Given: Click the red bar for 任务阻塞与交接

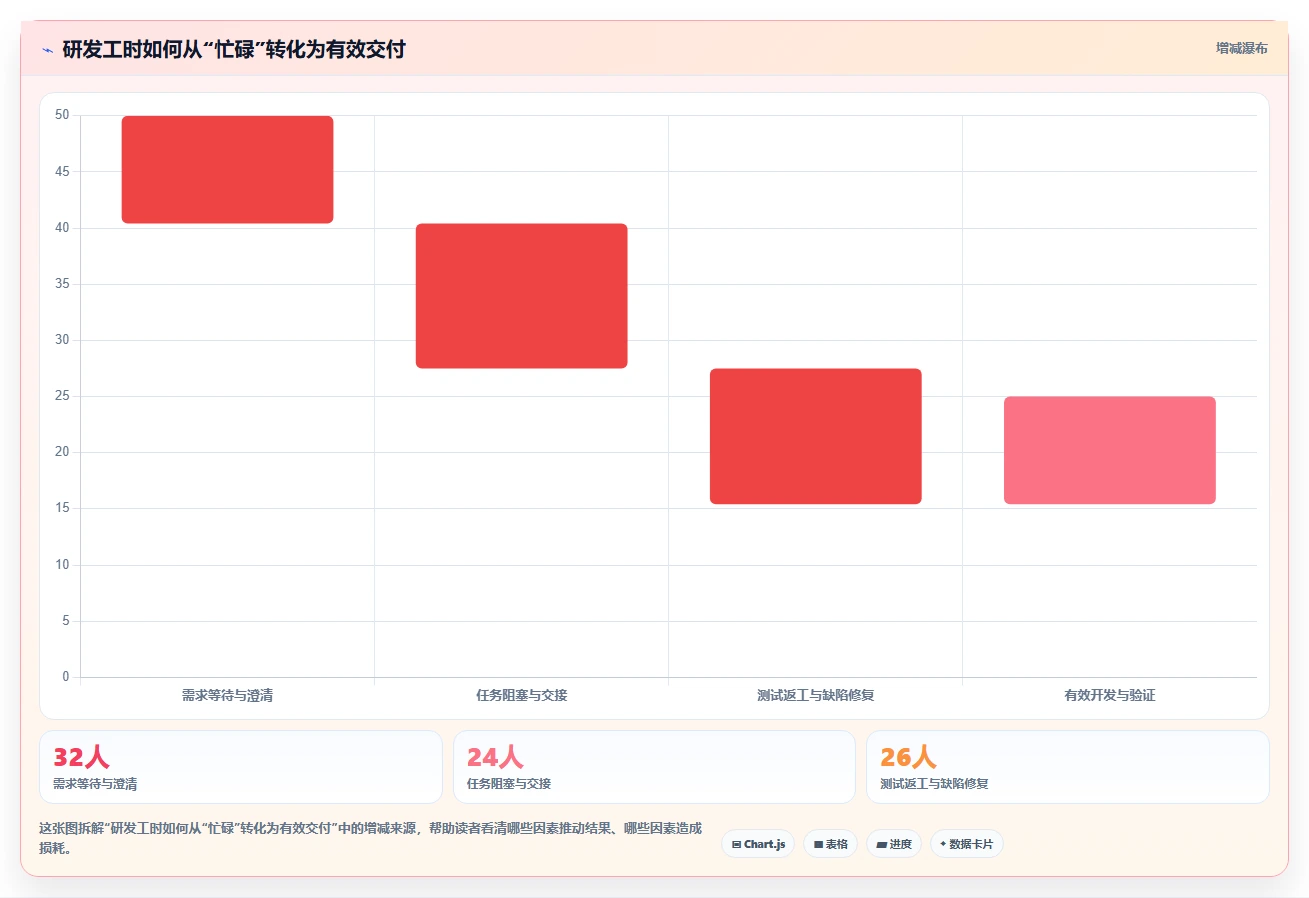Looking at the screenshot, I should click(521, 296).
